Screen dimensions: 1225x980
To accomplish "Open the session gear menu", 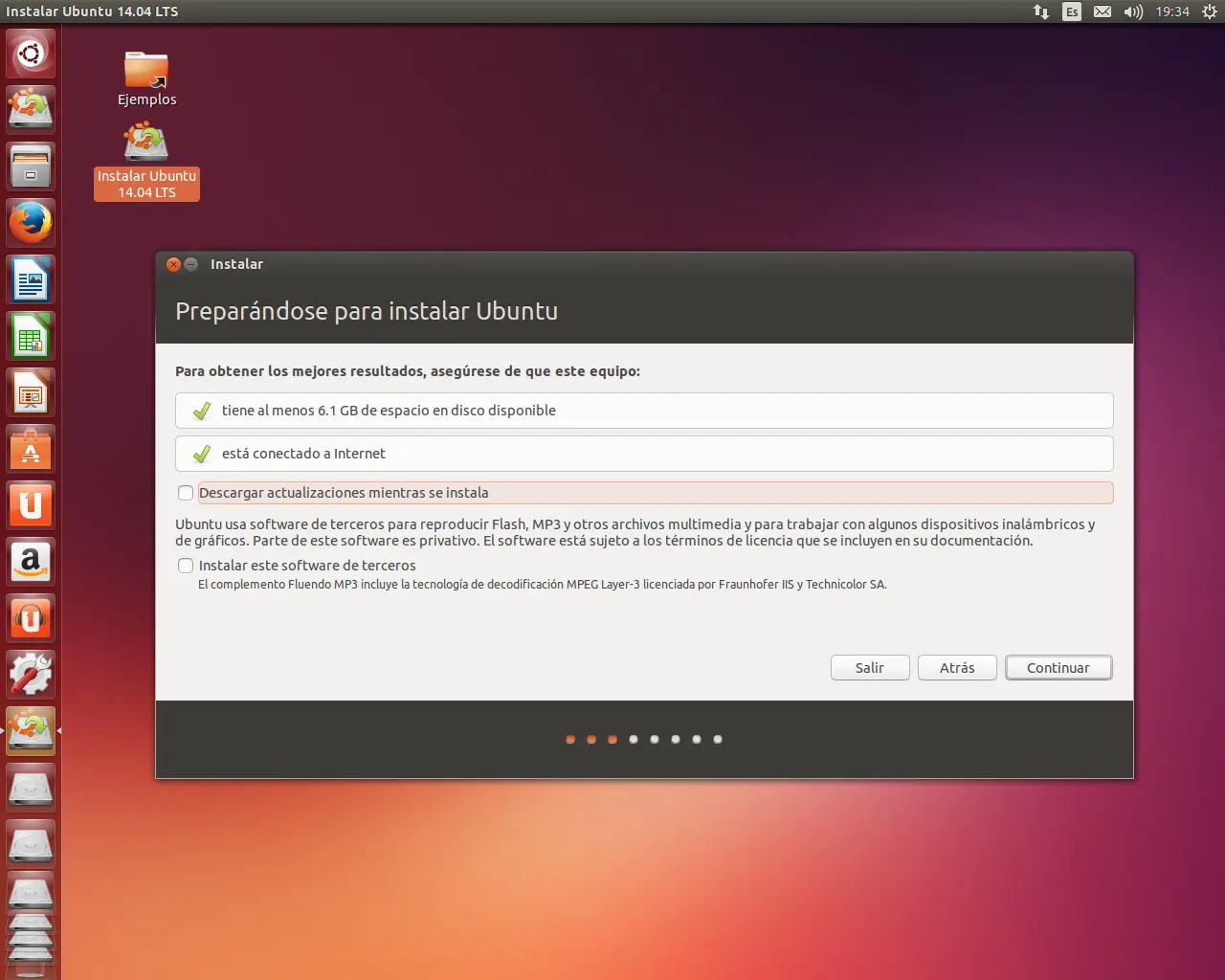I will coord(1210,11).
